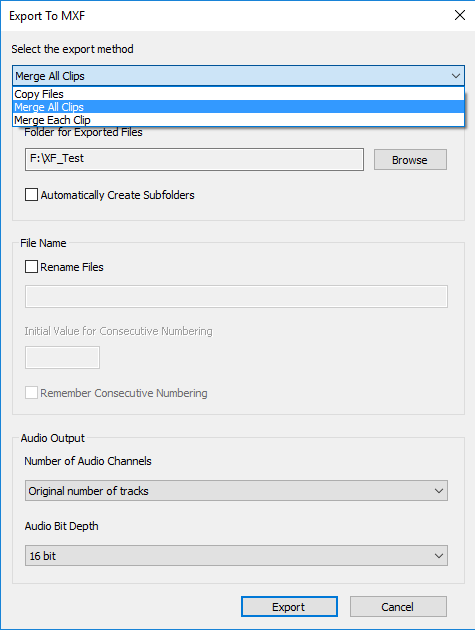Open the Number of Audio Channels dropdown
Viewport: 475px width, 630px height.
coord(236,491)
